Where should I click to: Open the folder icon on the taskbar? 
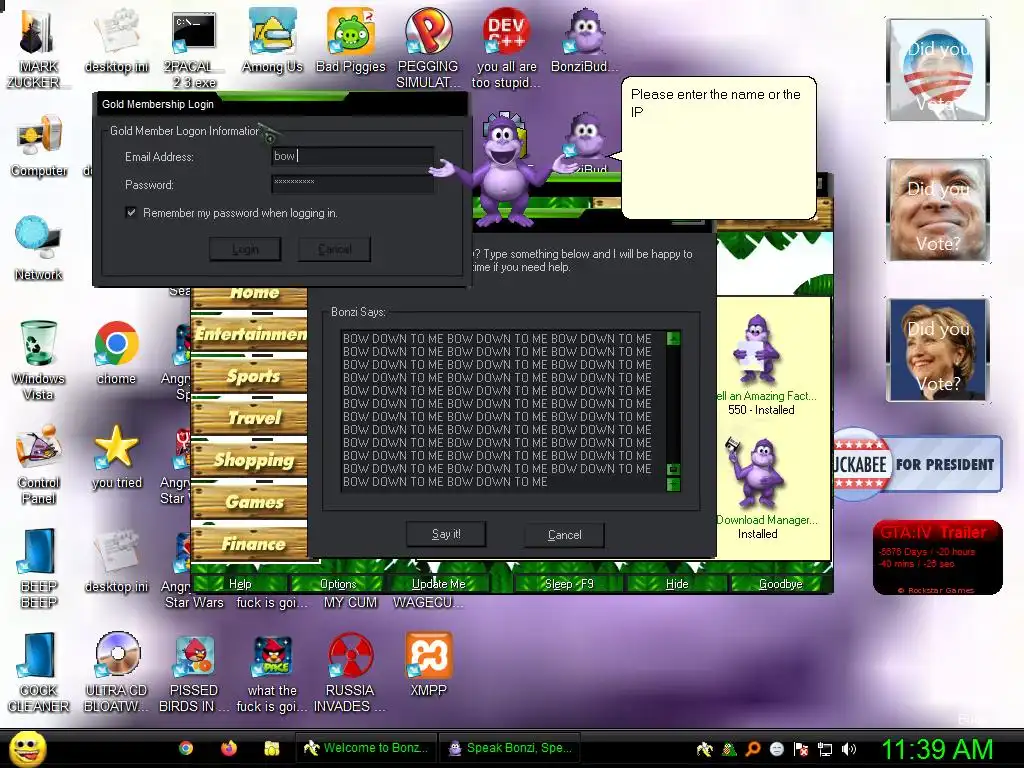point(272,748)
